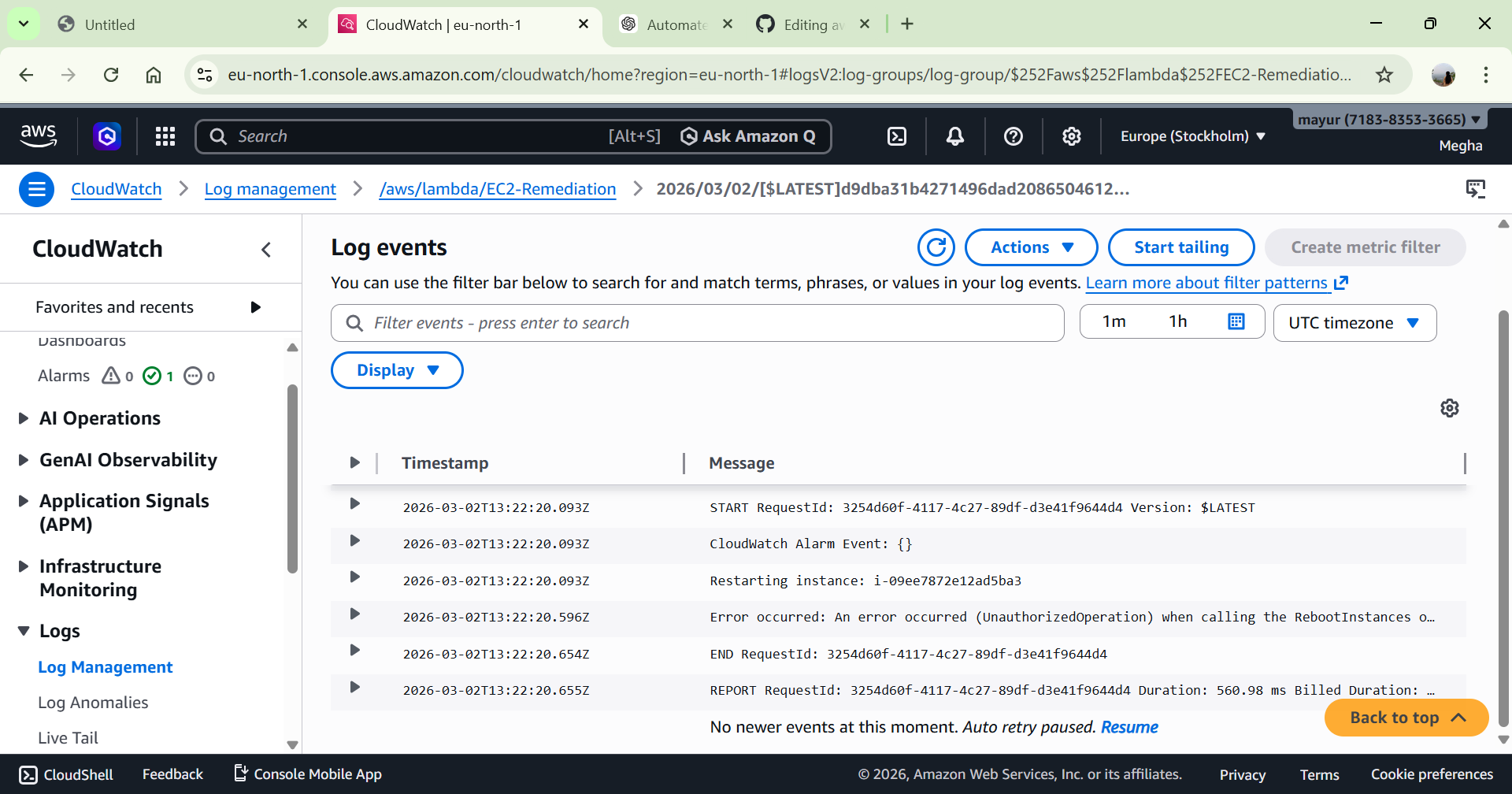Image resolution: width=1512 pixels, height=794 pixels.
Task: Bookmark this page with the star icon
Action: (1384, 75)
